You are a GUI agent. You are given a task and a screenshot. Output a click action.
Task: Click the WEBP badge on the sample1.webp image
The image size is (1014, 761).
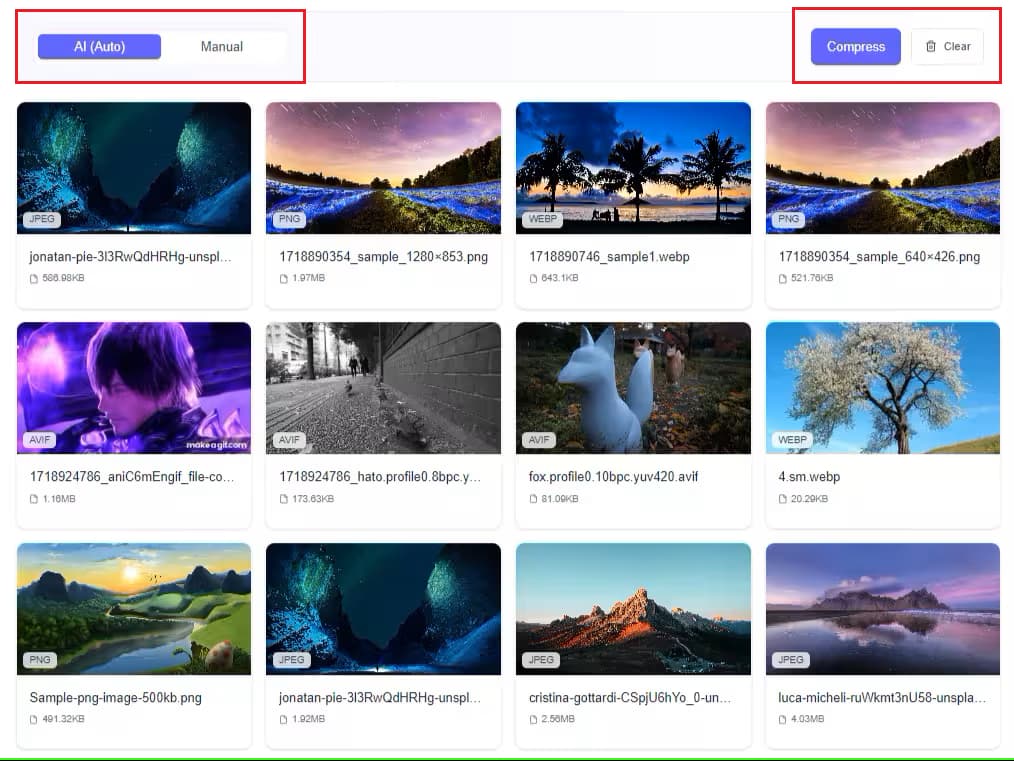click(543, 219)
